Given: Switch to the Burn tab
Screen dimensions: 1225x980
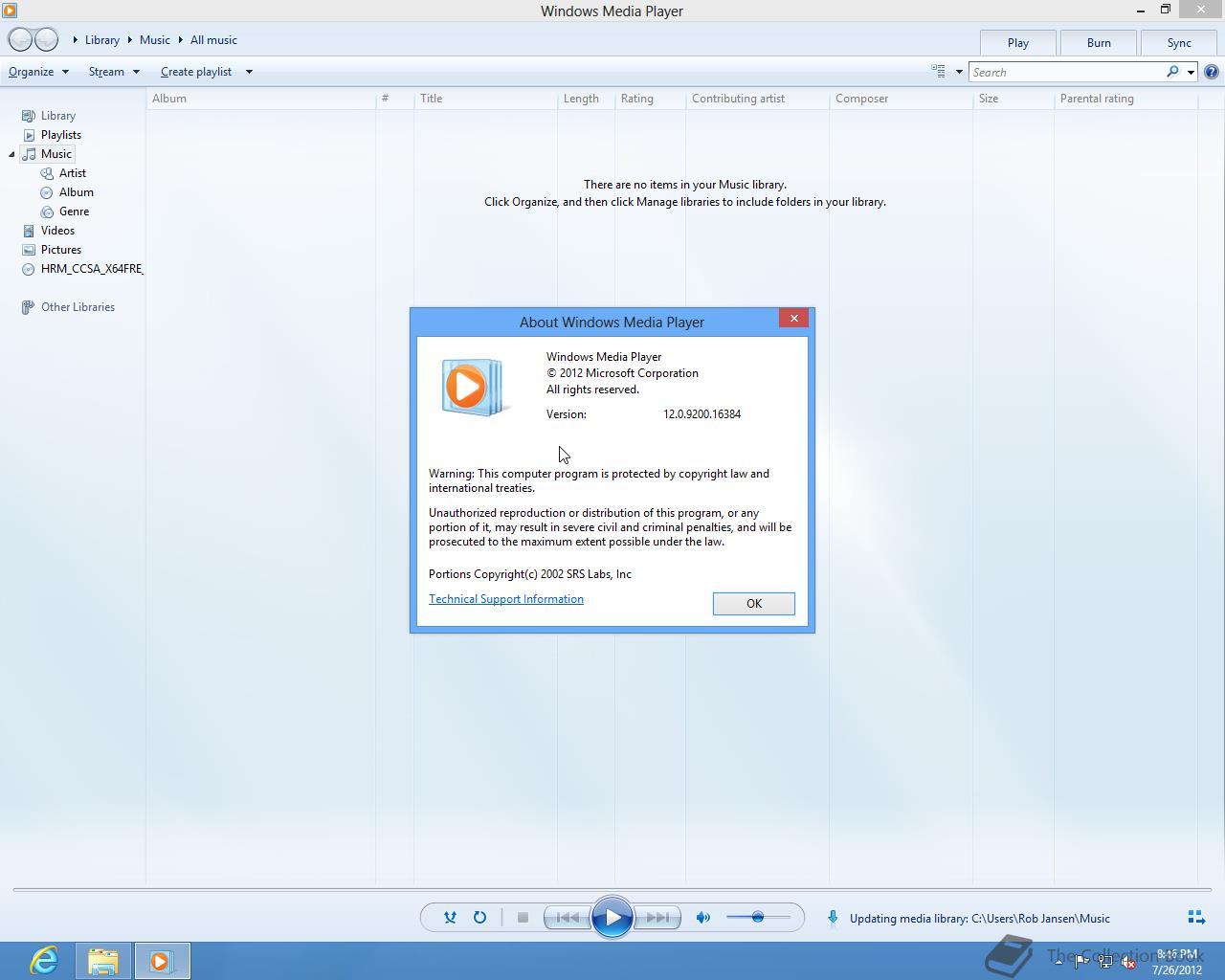Looking at the screenshot, I should pos(1099,43).
